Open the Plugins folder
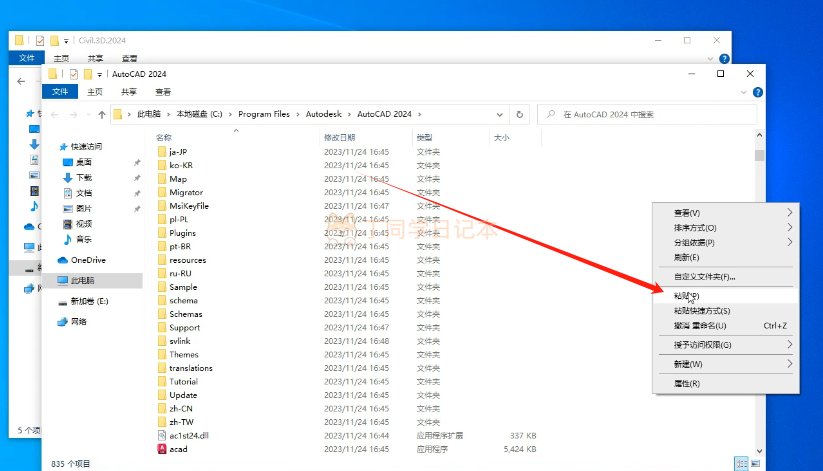Viewport: 823px width, 471px height. tap(182, 233)
